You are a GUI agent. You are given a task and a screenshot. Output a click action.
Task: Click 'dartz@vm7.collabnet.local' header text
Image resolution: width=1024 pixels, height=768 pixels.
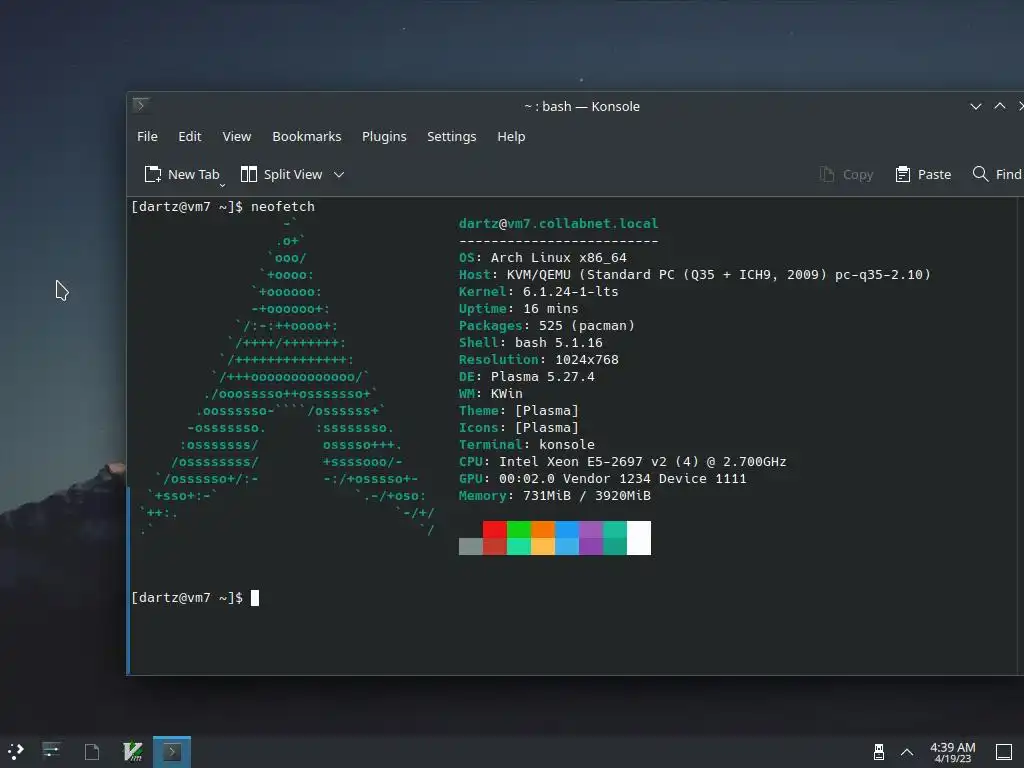[558, 223]
